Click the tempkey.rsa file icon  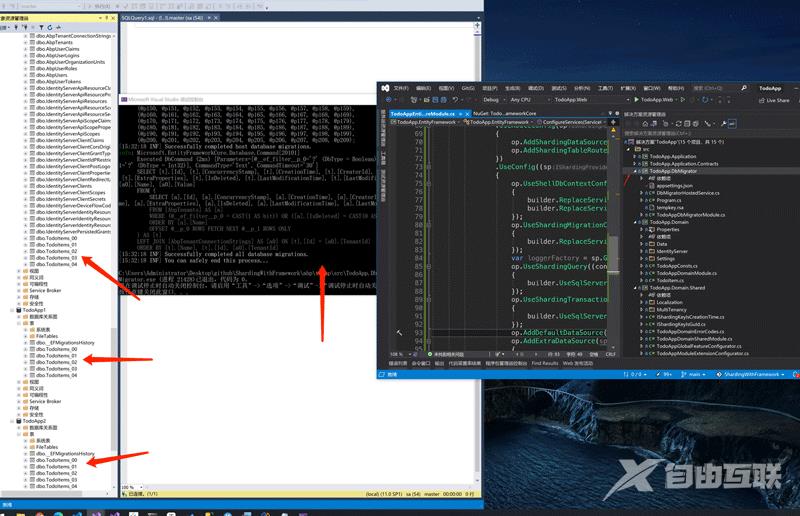pos(653,207)
